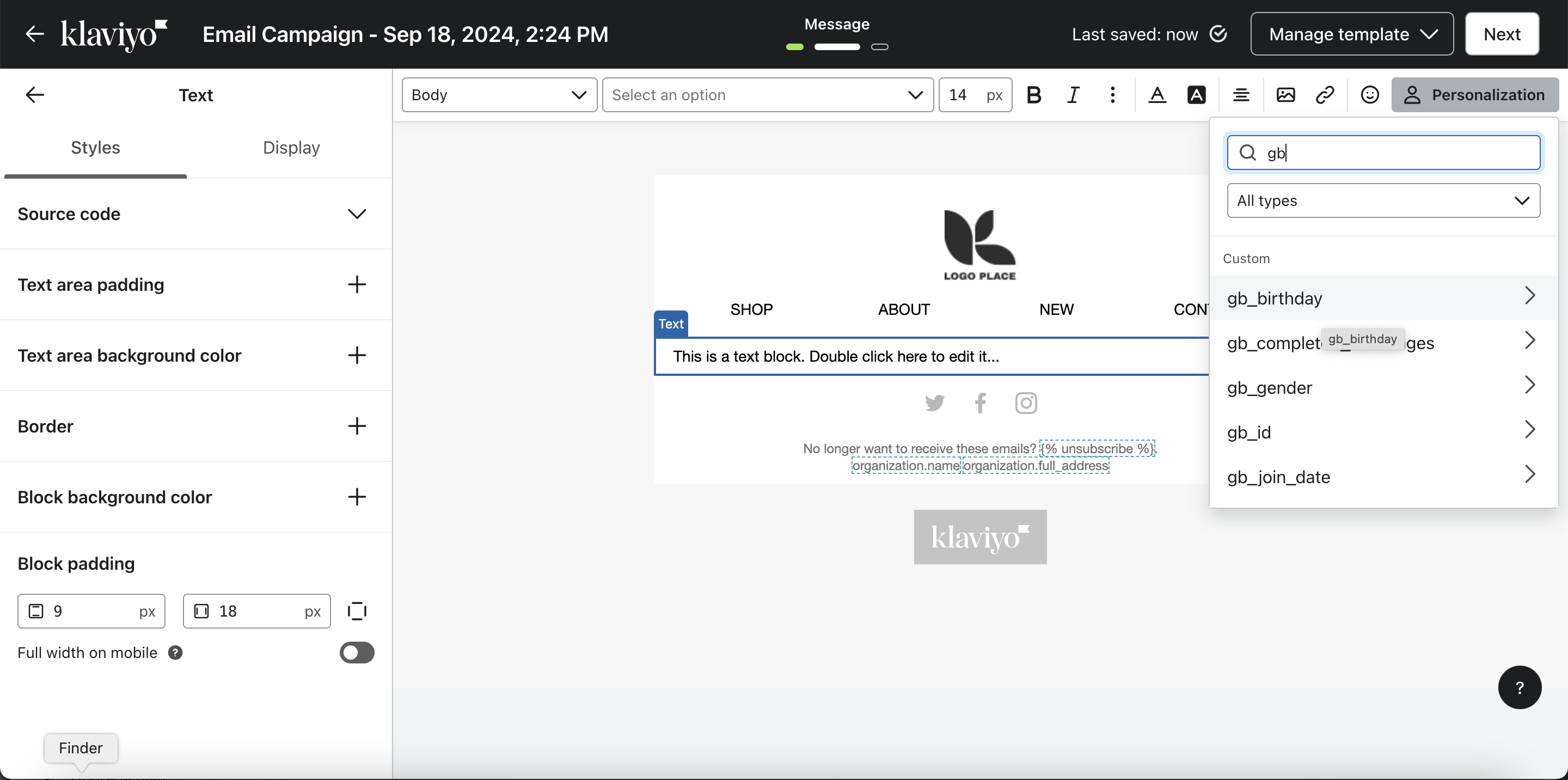The width and height of the screenshot is (1568, 780).
Task: Insert an image with toolbar icon
Action: (x=1285, y=95)
